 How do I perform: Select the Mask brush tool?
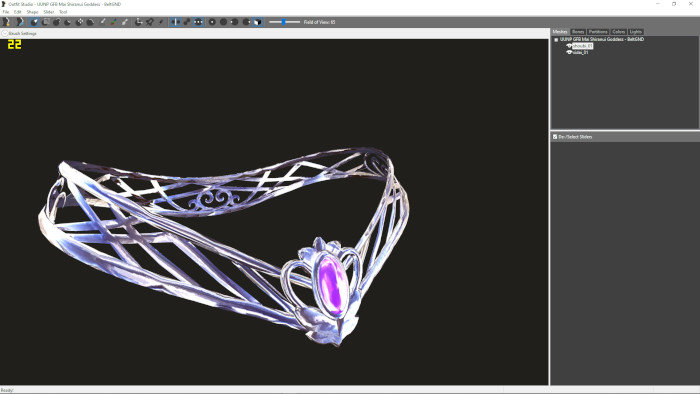click(45, 22)
